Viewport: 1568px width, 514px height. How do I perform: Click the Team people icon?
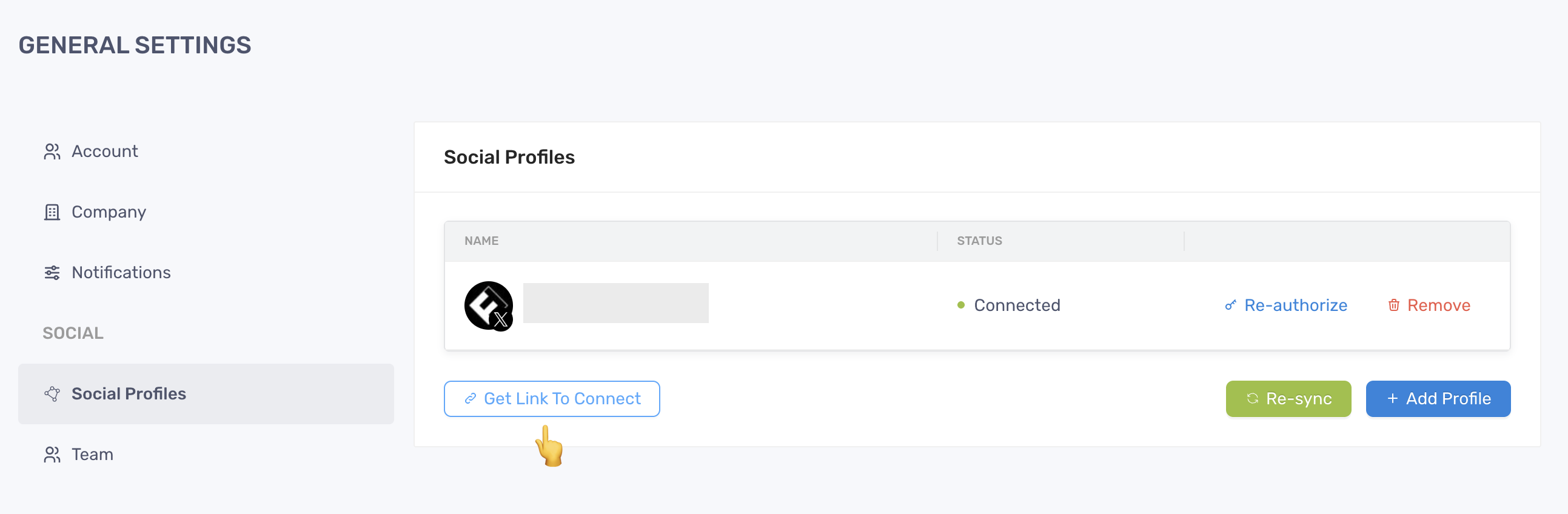(x=52, y=455)
